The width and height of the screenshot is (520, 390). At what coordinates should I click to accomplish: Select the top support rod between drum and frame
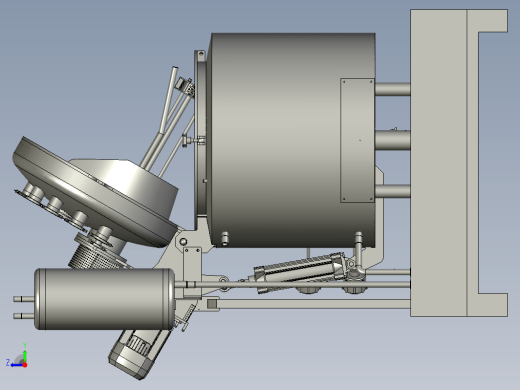tap(393, 89)
